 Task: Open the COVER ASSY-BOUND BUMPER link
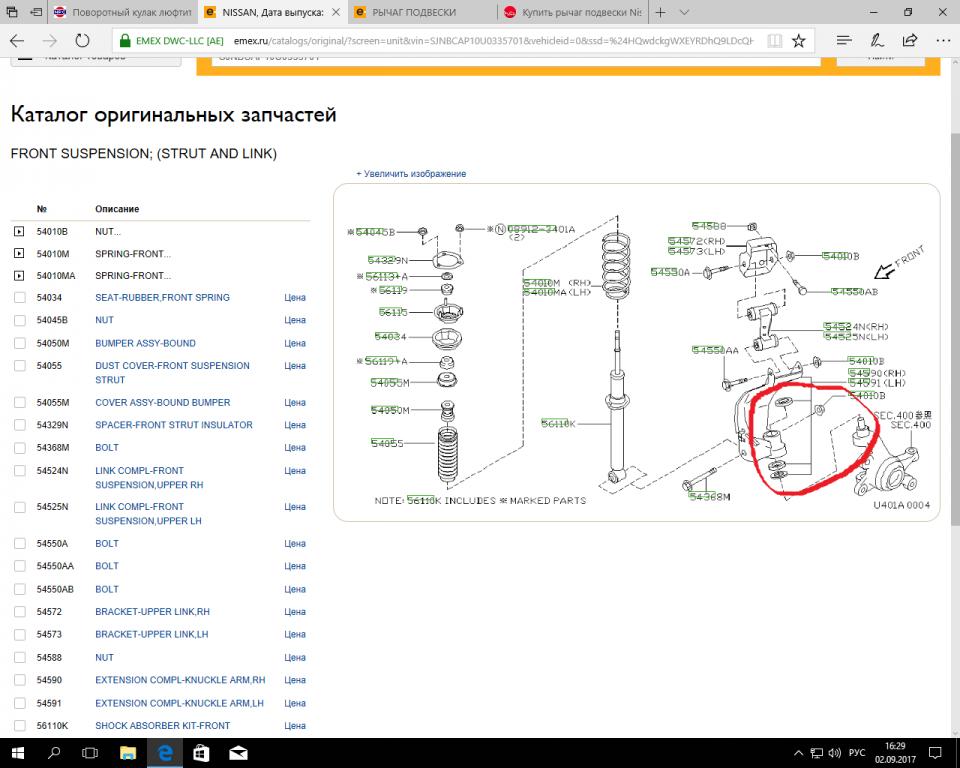pos(162,402)
